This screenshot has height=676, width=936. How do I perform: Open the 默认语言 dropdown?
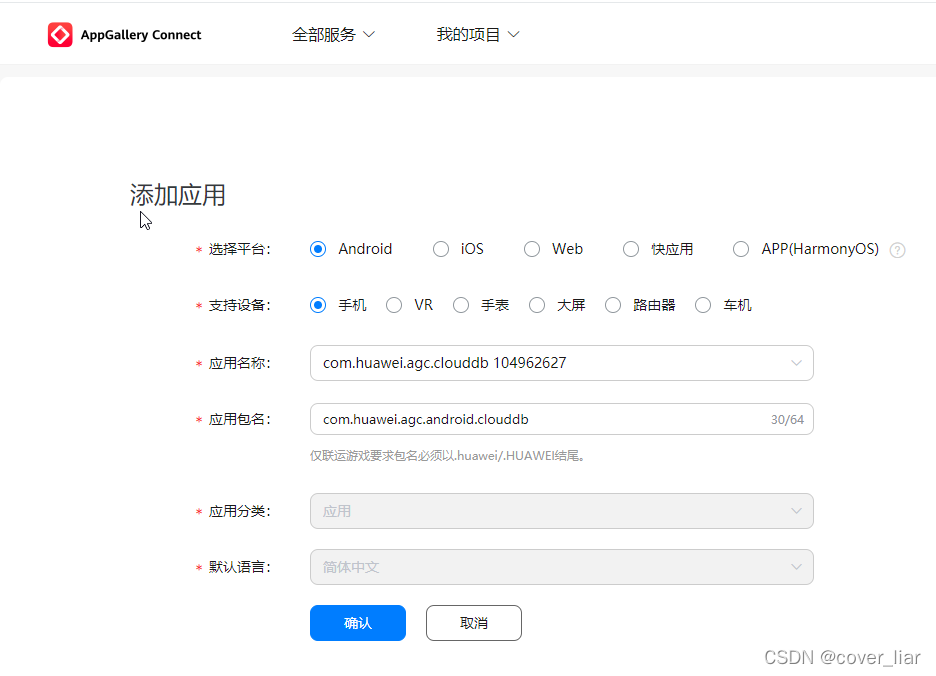pos(562,567)
